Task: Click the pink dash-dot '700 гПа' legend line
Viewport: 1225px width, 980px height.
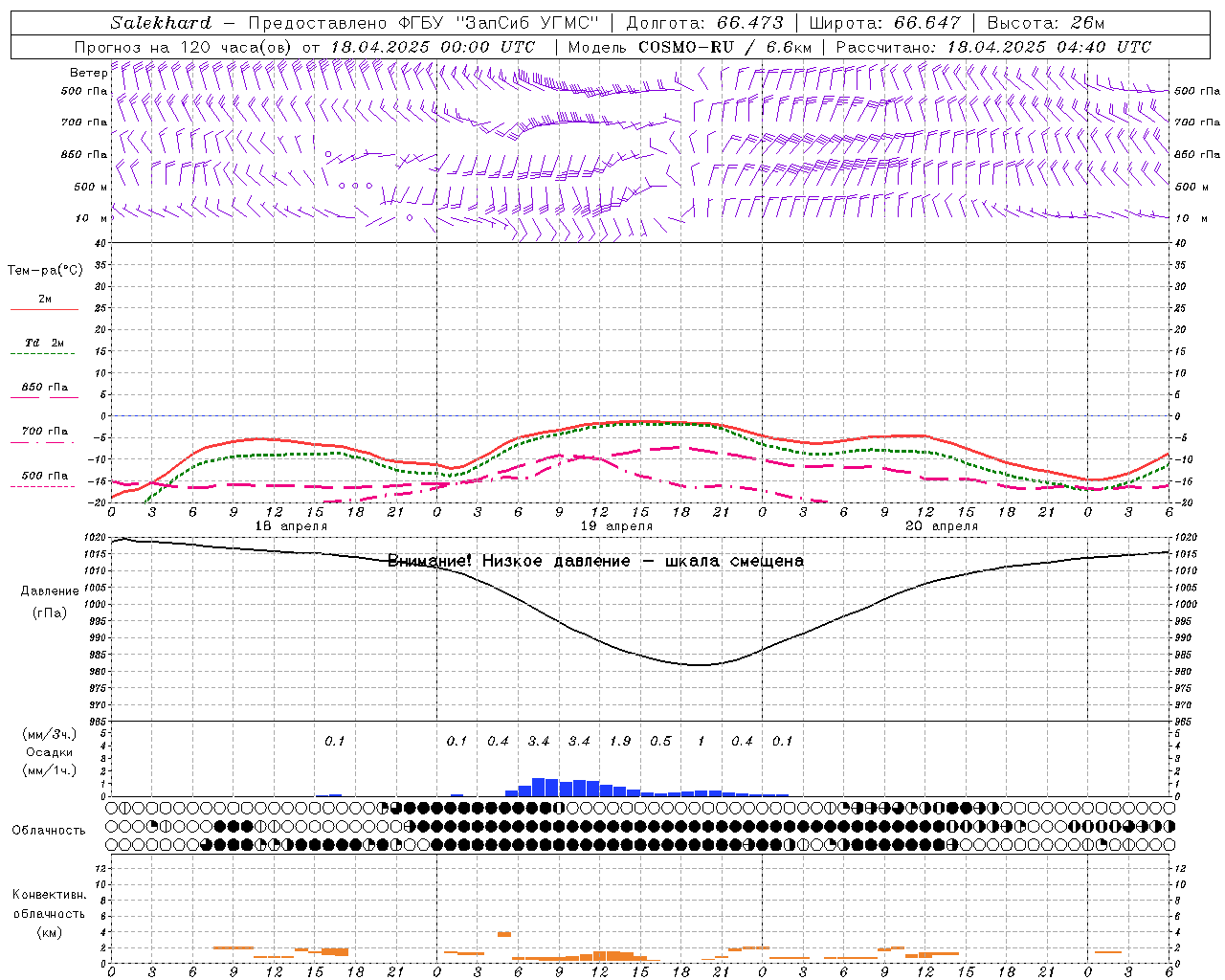Action: point(44,442)
